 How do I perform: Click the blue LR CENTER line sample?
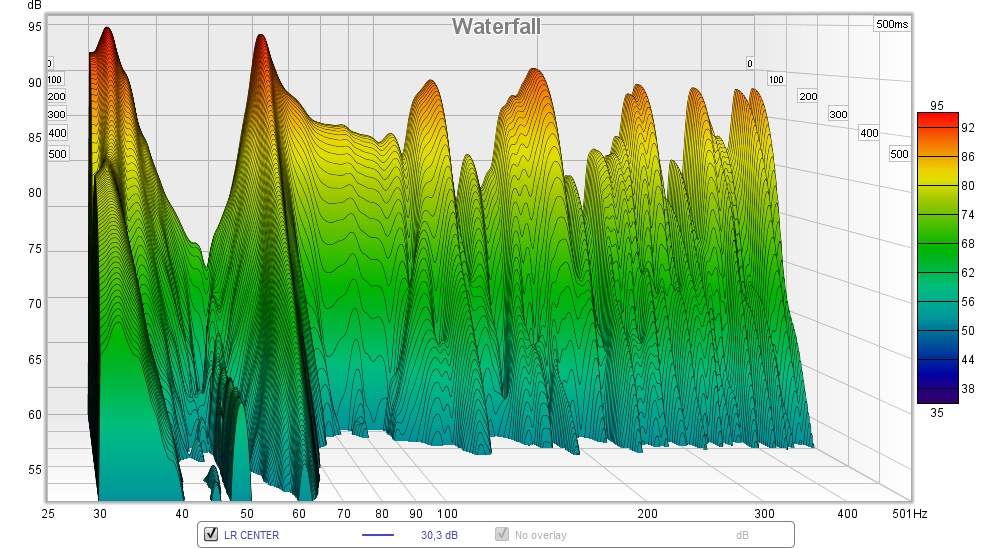[377, 535]
